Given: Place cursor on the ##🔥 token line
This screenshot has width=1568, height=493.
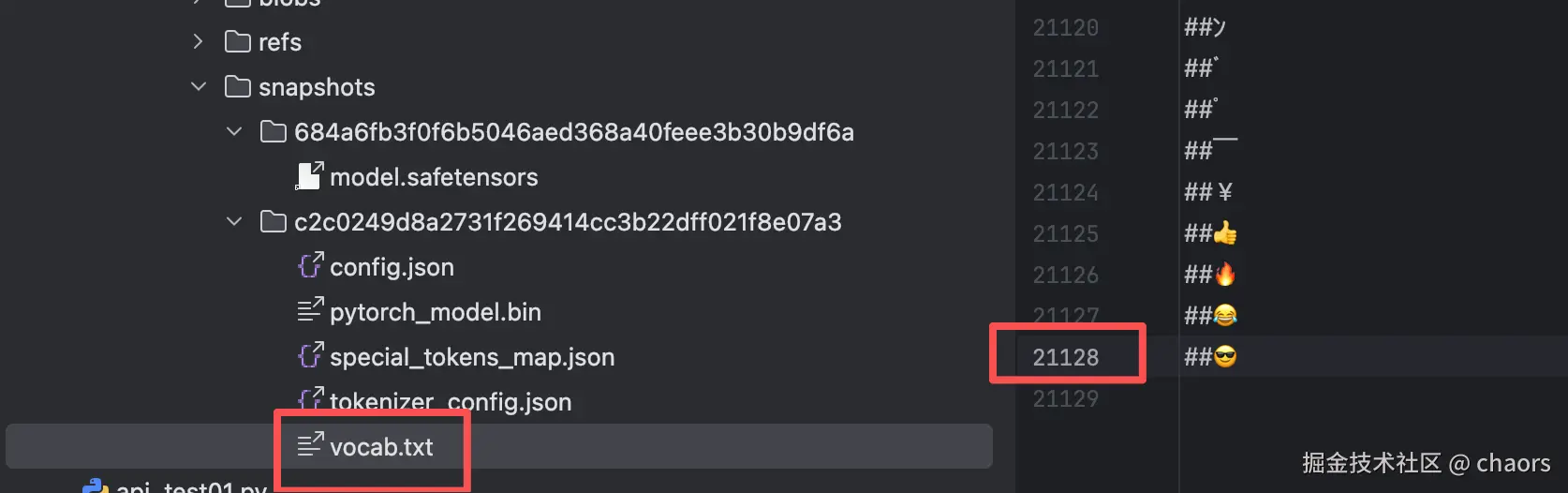Looking at the screenshot, I should click(x=1210, y=275).
